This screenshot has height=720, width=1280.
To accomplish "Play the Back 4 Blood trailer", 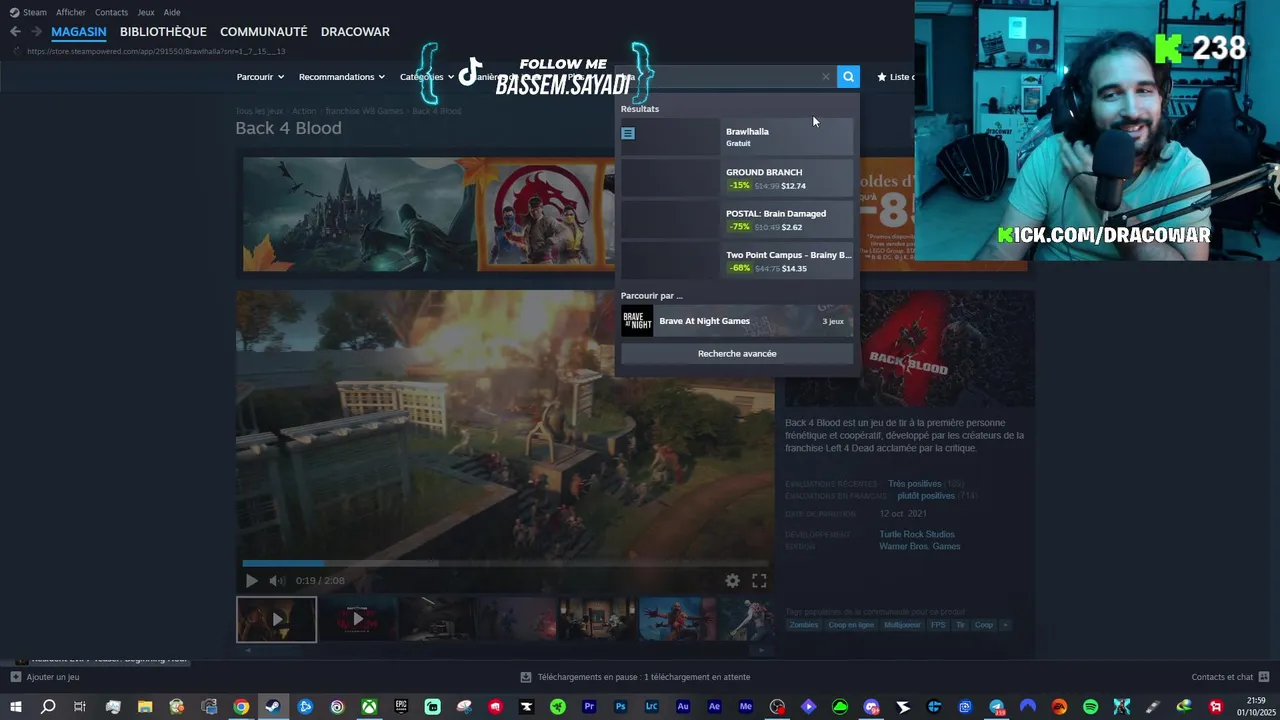I will click(x=251, y=581).
